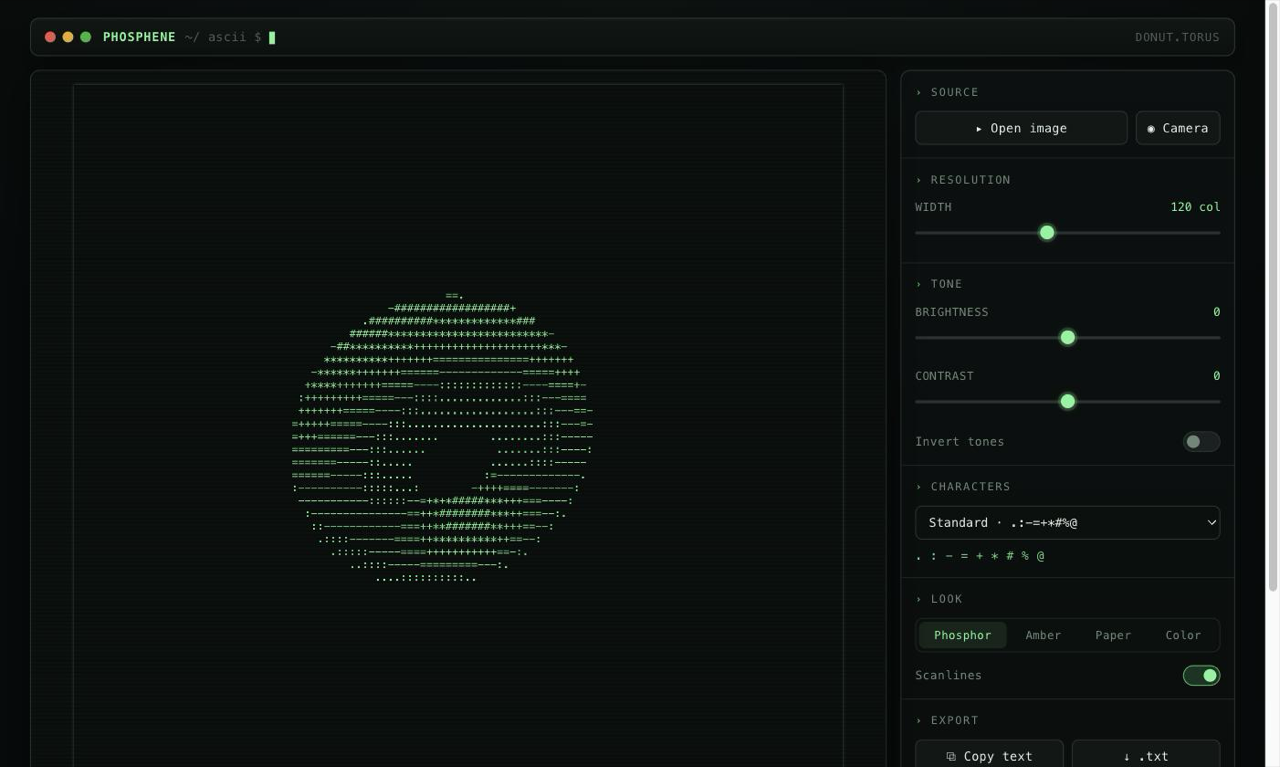The width and height of the screenshot is (1280, 767).
Task: Click the camera dot icon before Camera
Action: pos(1151,129)
